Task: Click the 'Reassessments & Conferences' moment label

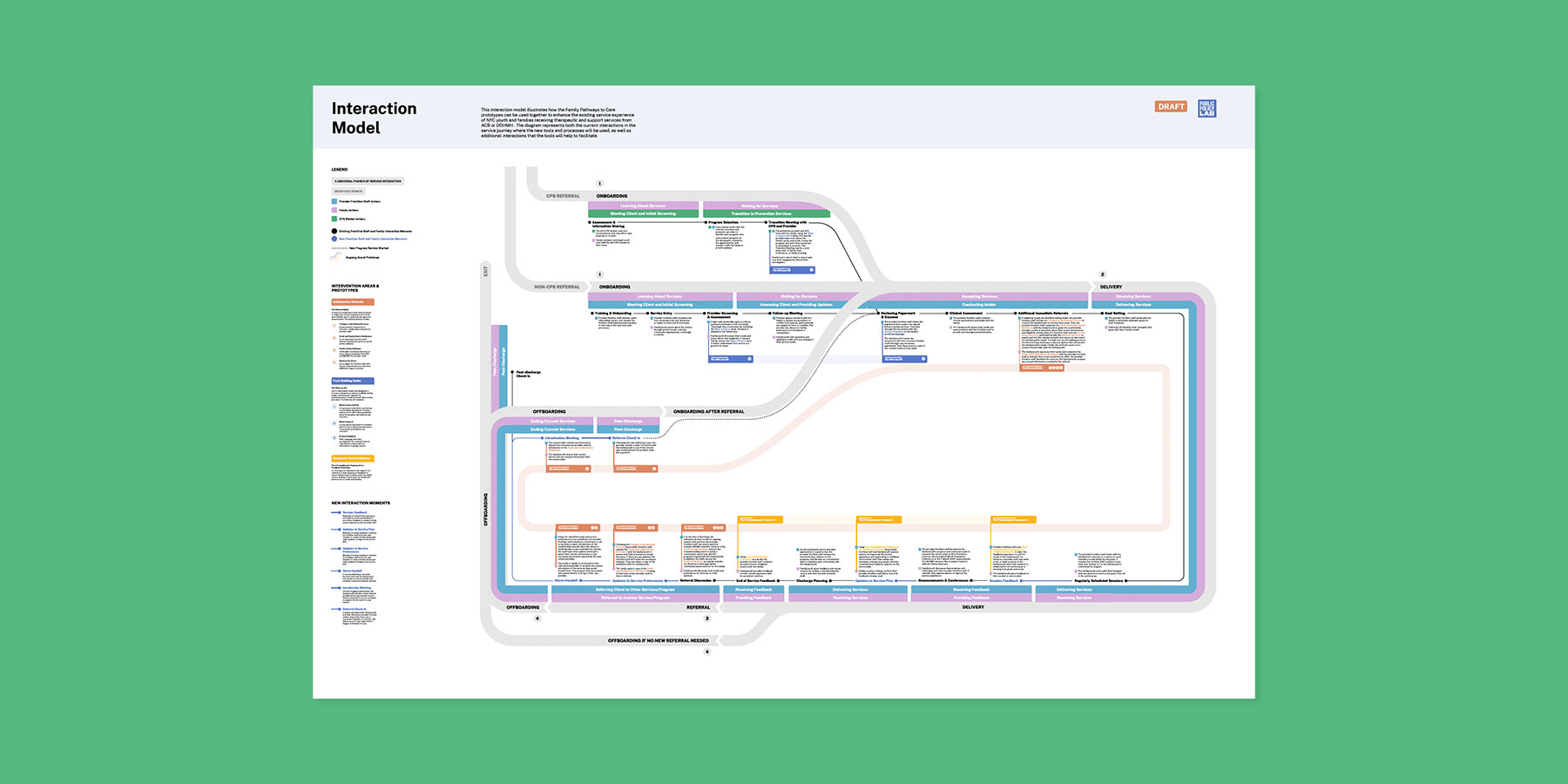Action: point(943,580)
